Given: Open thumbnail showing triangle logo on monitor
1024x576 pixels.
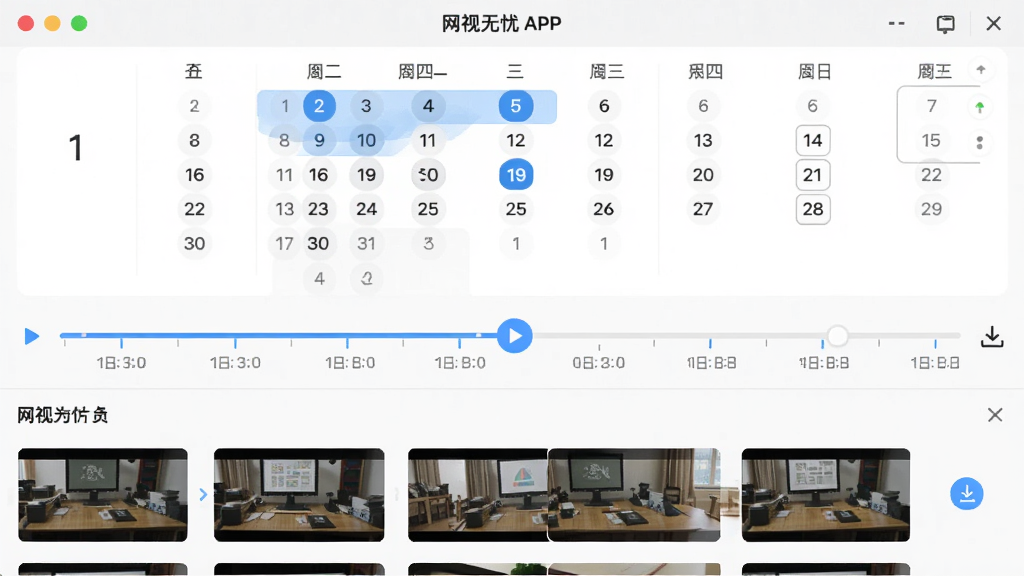Looking at the screenshot, I should point(478,495).
